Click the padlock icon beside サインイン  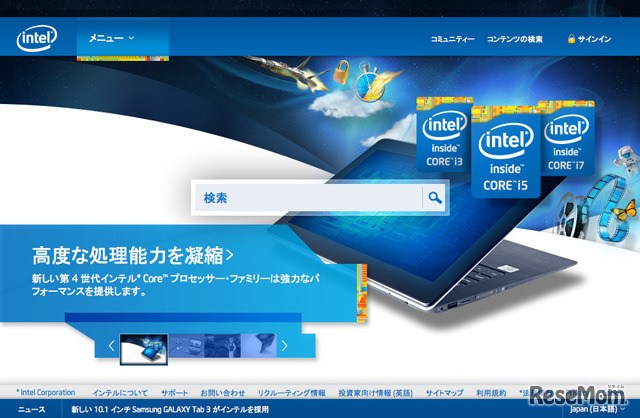[x=571, y=39]
